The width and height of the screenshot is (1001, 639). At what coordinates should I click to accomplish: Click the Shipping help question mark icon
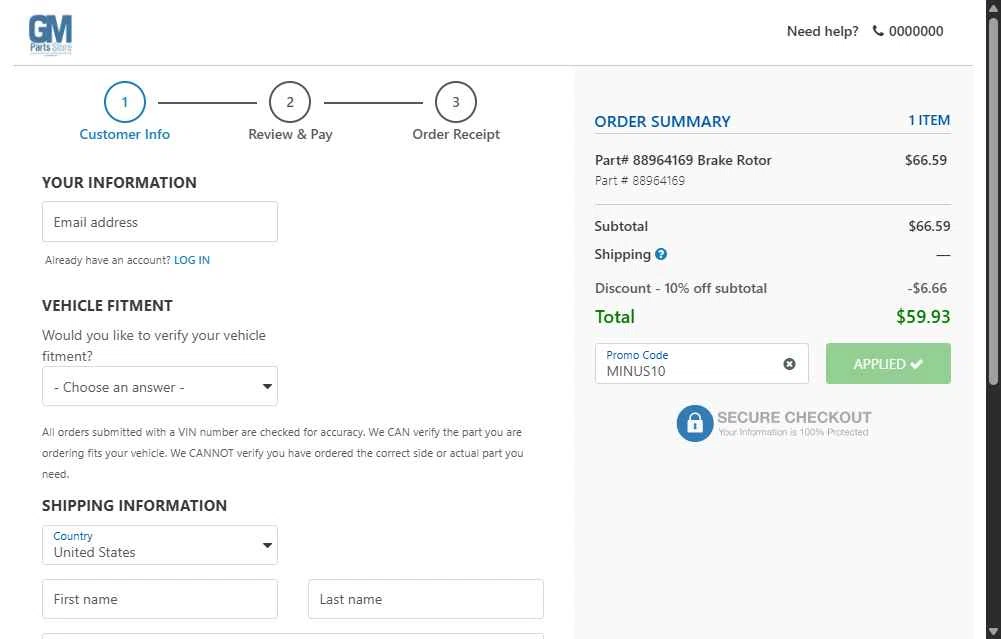point(661,254)
